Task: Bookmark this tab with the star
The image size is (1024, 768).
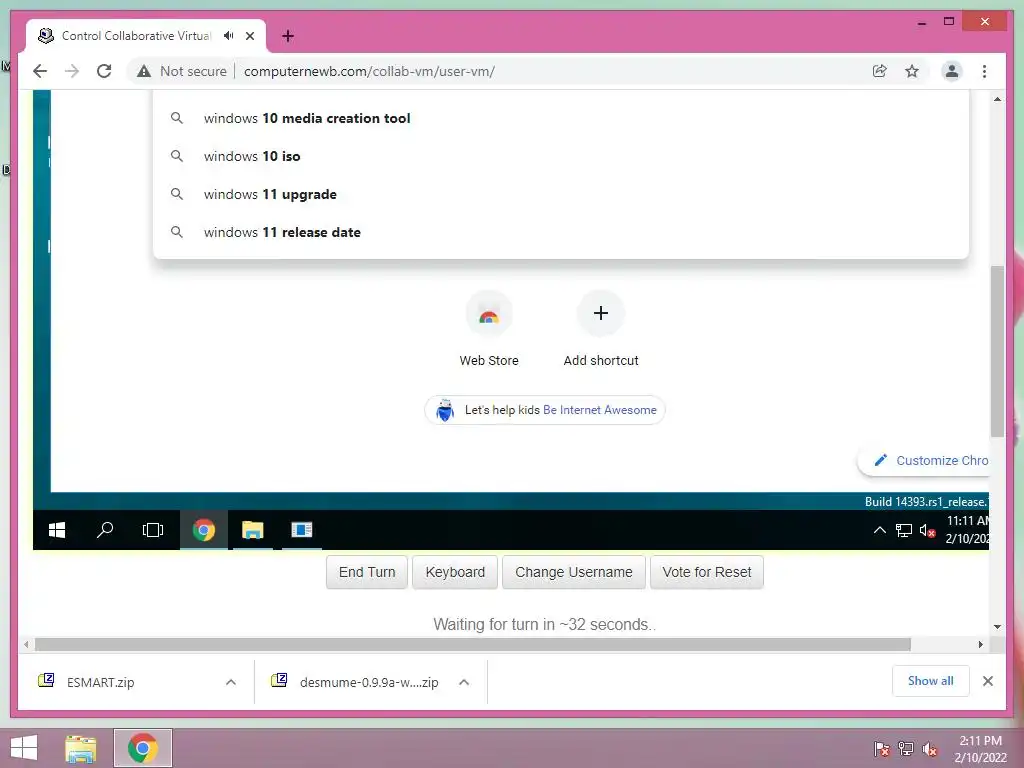Action: point(912,71)
